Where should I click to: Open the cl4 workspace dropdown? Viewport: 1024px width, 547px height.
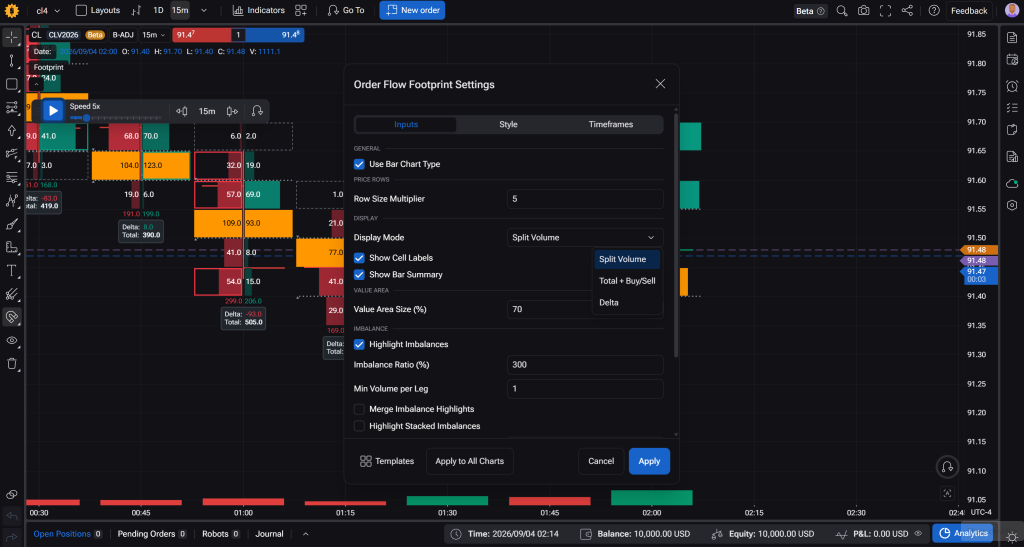click(48, 10)
